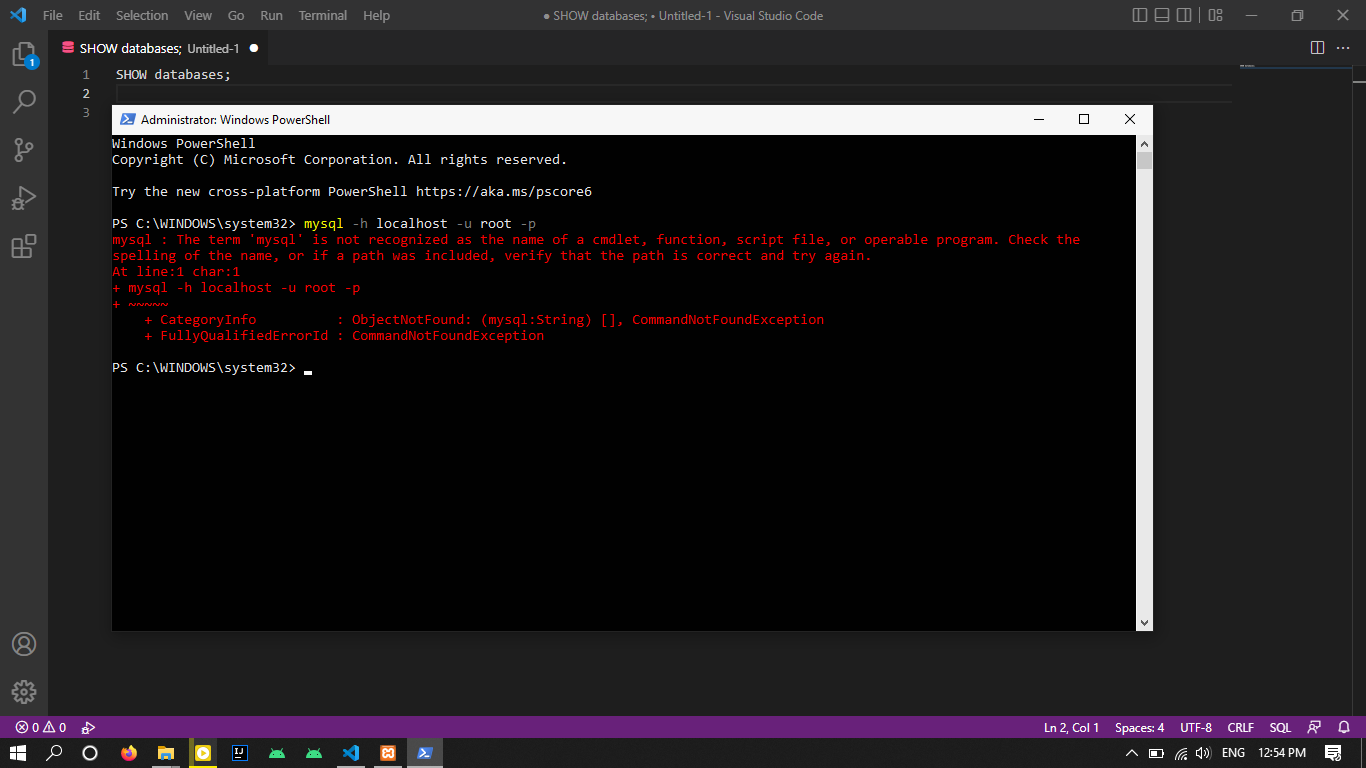Open IntelliJ IDEA from the taskbar
Screen dimensions: 1366x768
point(240,753)
